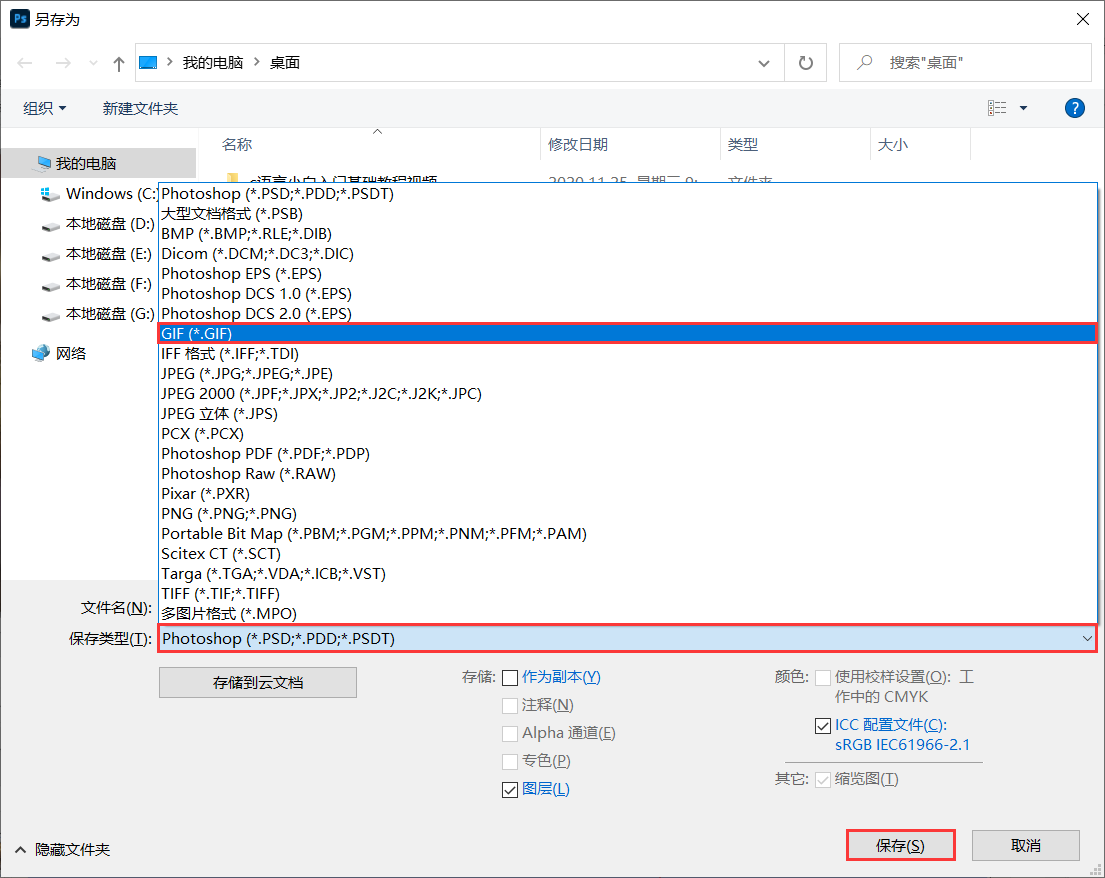
Task: Choose Photoshop DCS 2.0 format
Action: tap(627, 314)
